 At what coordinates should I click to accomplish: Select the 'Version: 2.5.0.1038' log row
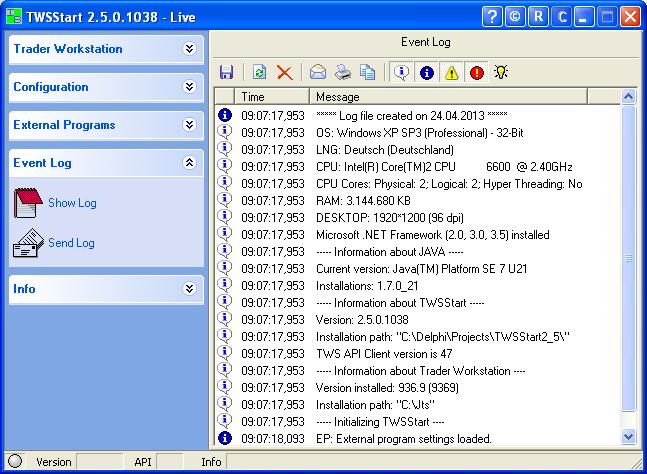(x=417, y=320)
